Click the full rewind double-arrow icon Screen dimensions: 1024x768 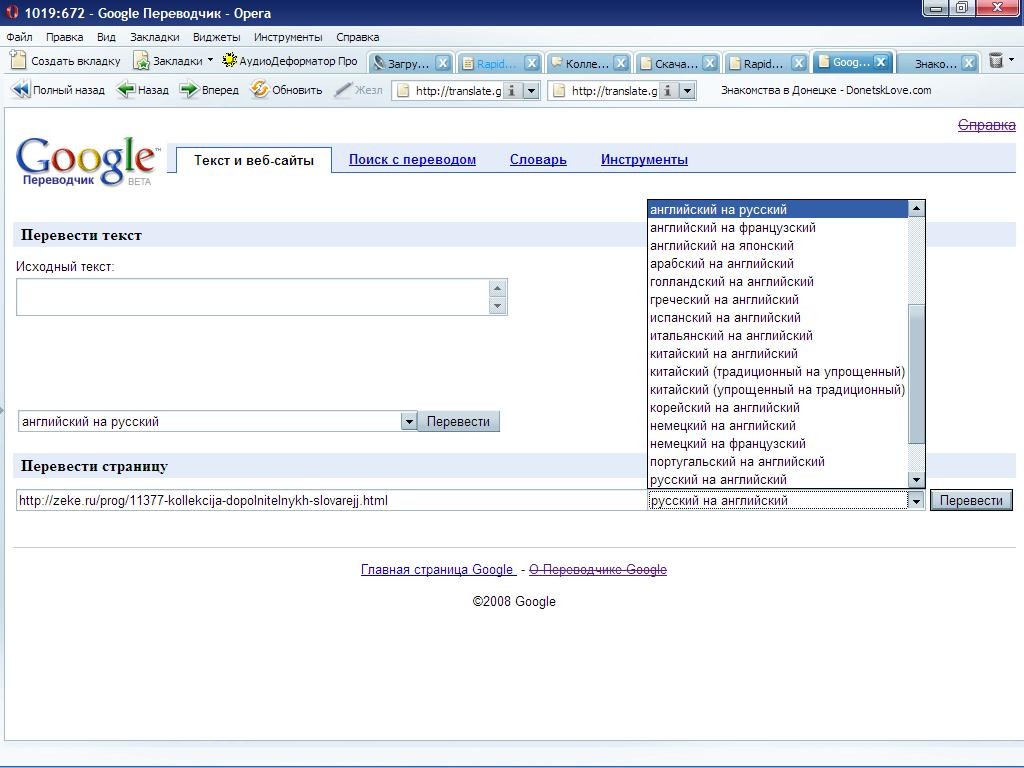pos(20,90)
